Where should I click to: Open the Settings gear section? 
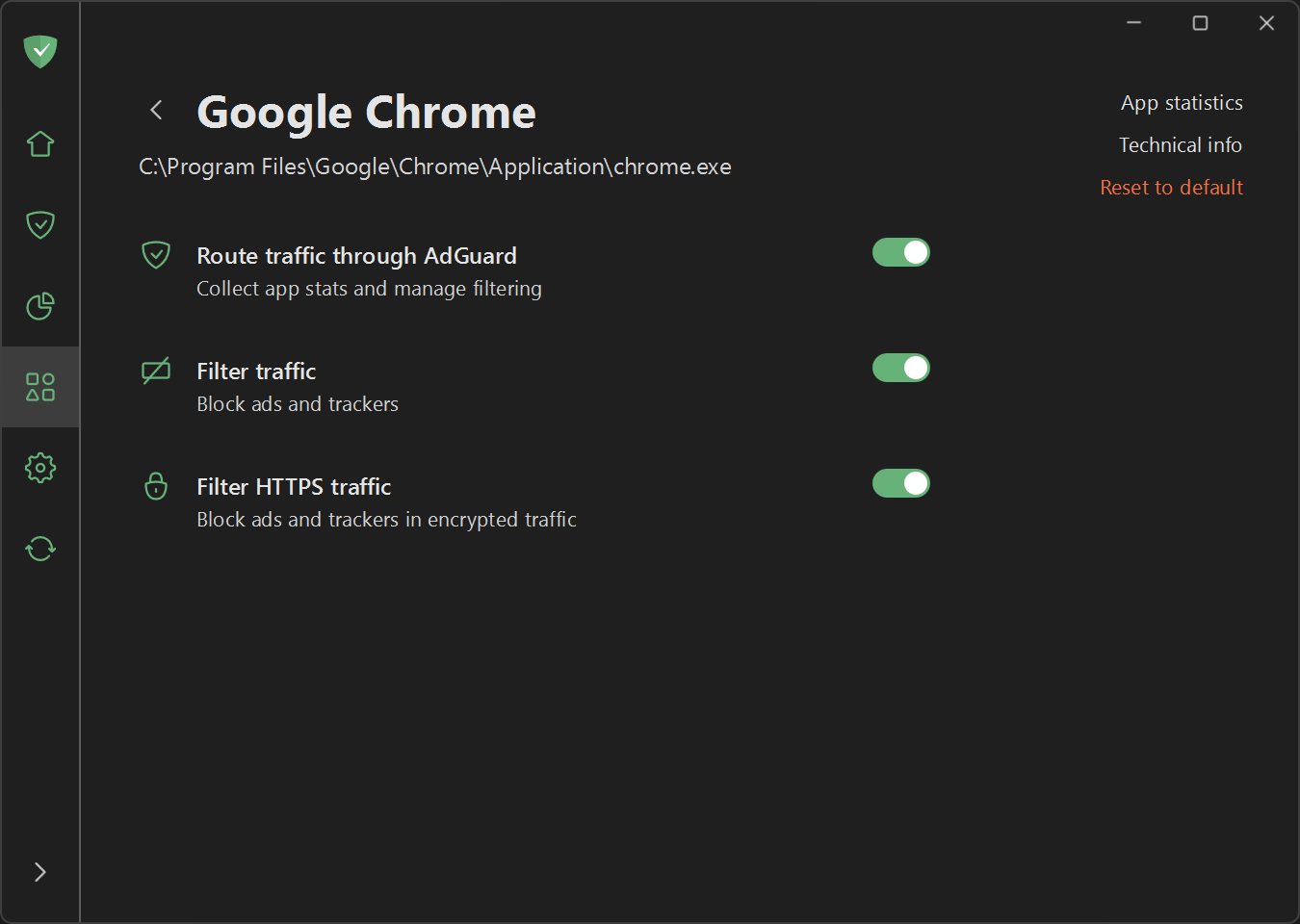coord(40,468)
